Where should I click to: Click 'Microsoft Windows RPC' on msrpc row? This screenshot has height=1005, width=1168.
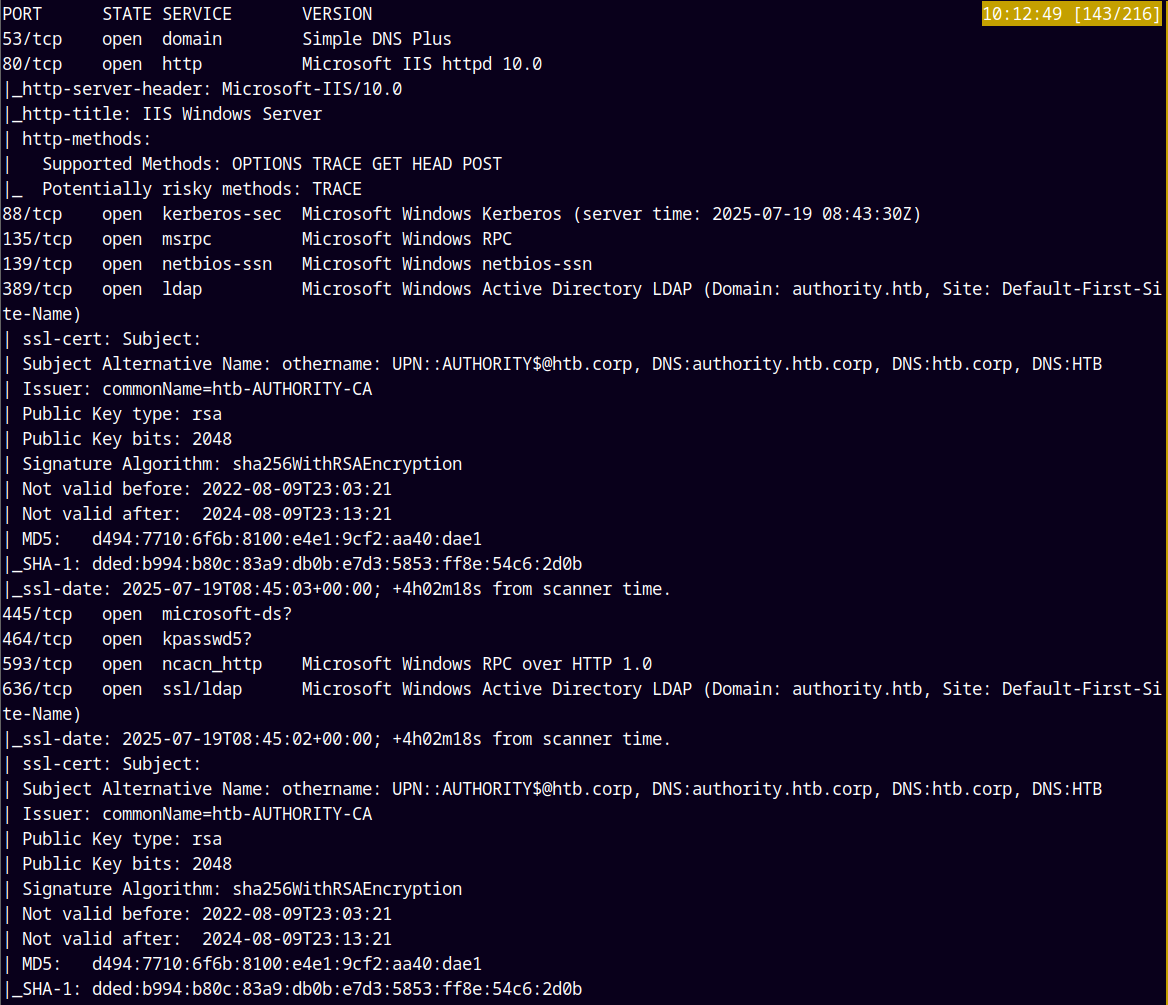pos(407,239)
